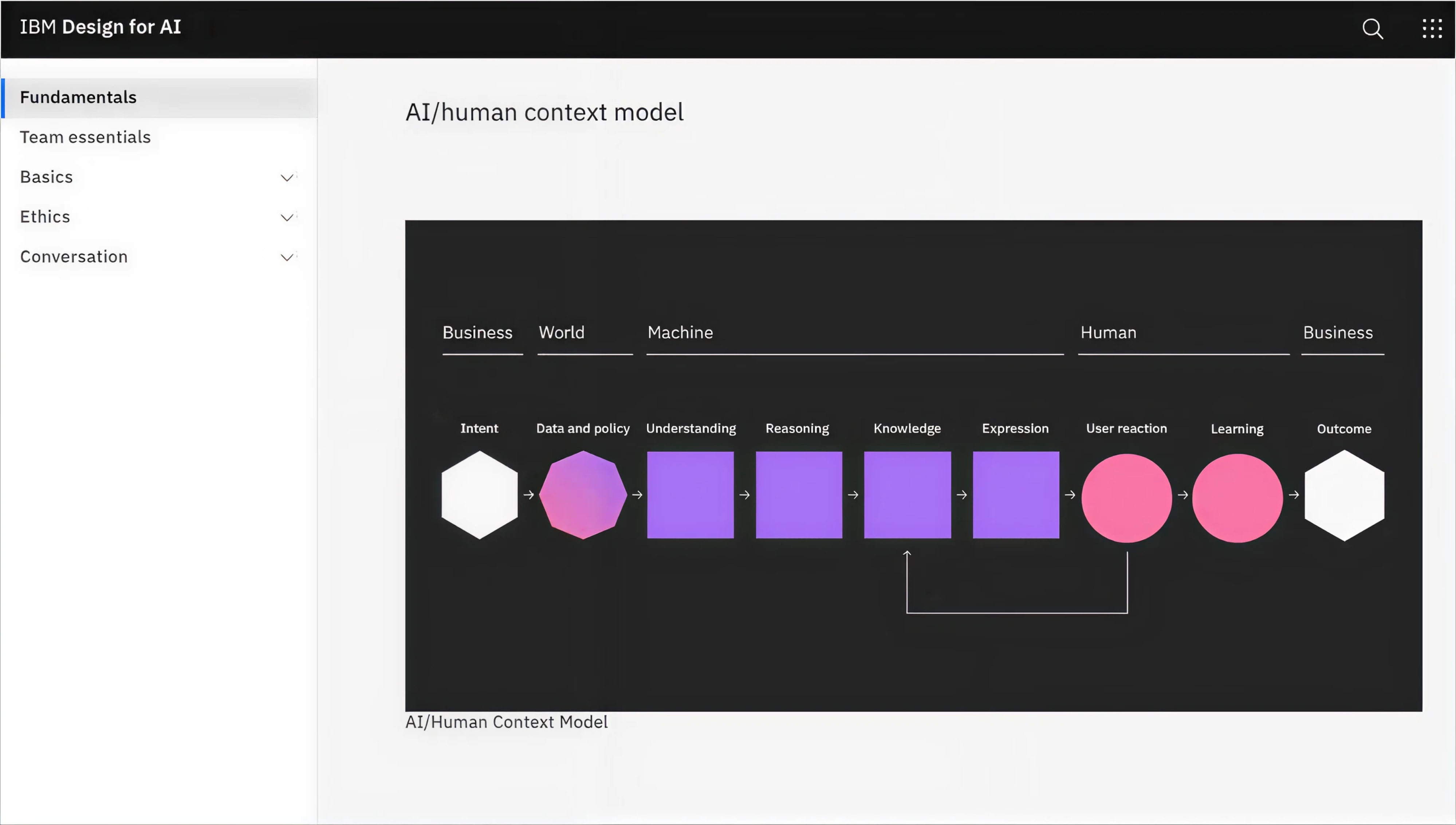
Task: Open the Team essentials page
Action: click(86, 137)
